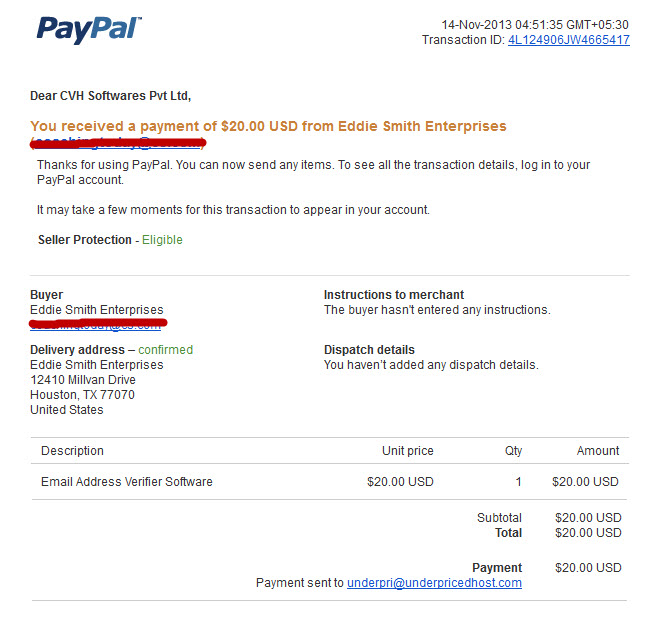The image size is (646, 633).
Task: Click the Dispatch details heading
Action: [x=369, y=350]
